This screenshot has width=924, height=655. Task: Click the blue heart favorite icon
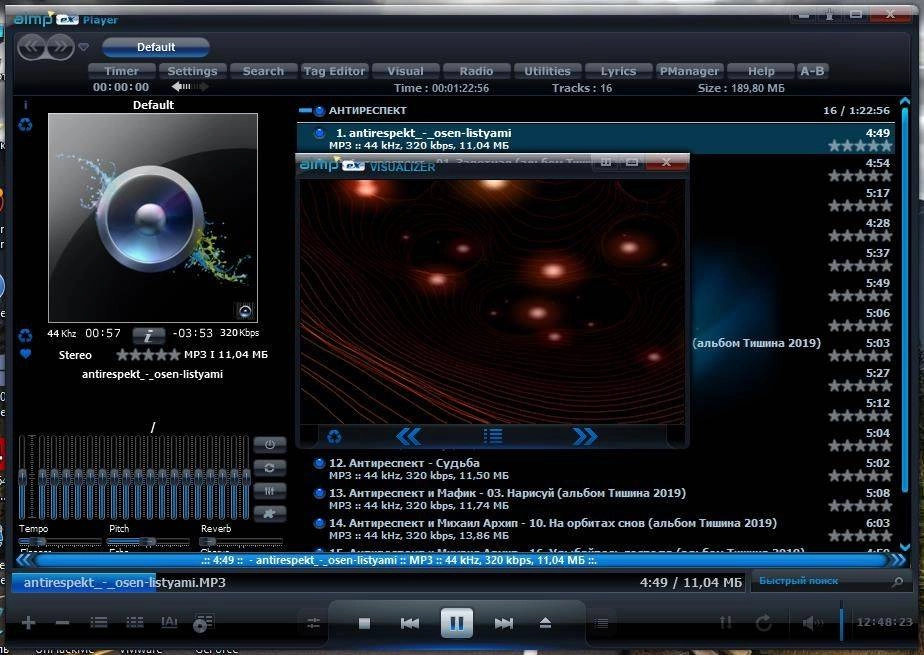25,354
